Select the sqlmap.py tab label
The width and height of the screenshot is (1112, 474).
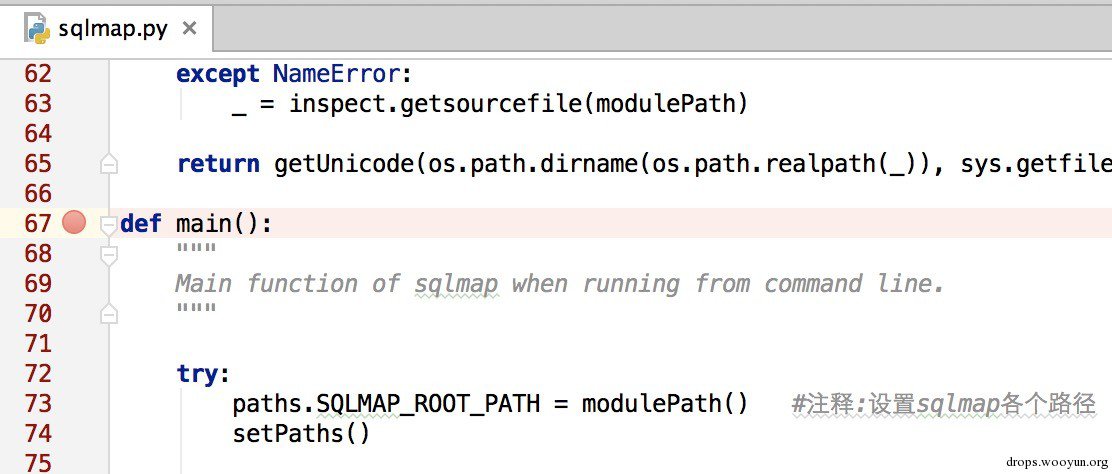pos(112,29)
